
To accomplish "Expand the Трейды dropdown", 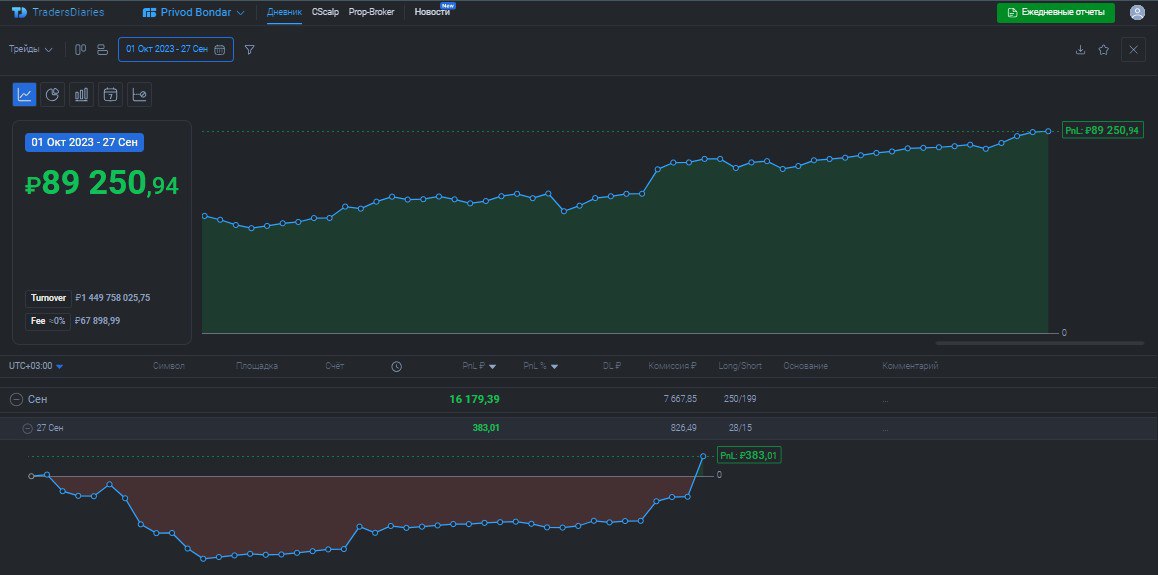I will 30,49.
